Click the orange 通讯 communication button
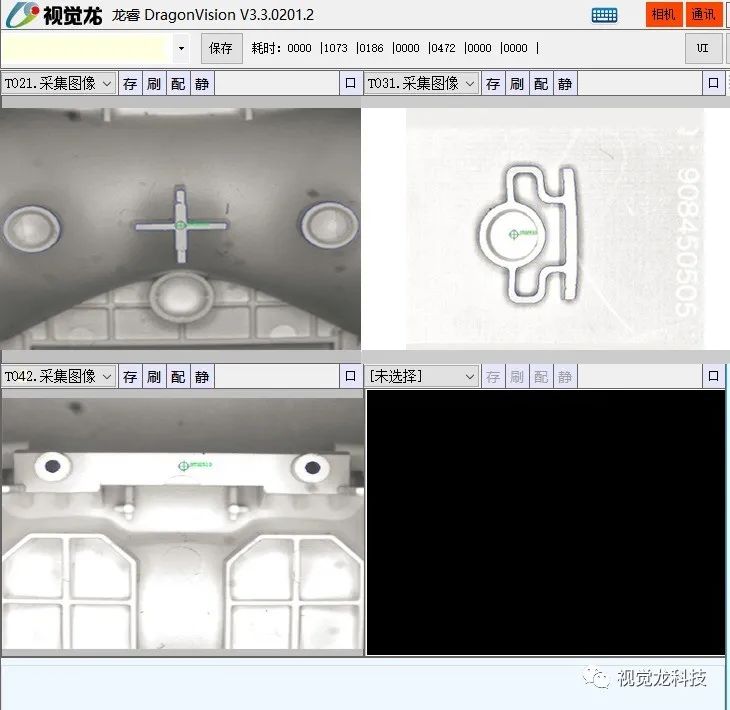 (703, 15)
